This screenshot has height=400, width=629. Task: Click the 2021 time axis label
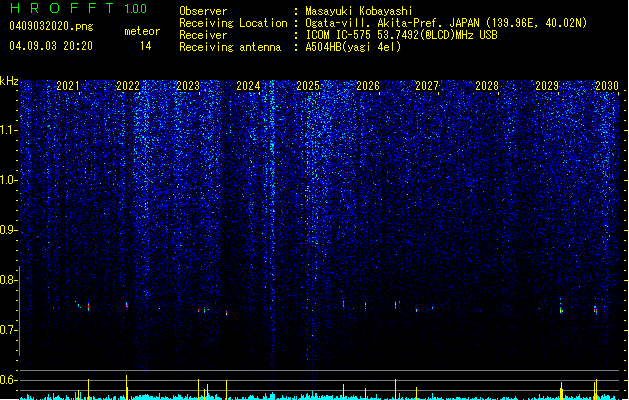point(68,85)
